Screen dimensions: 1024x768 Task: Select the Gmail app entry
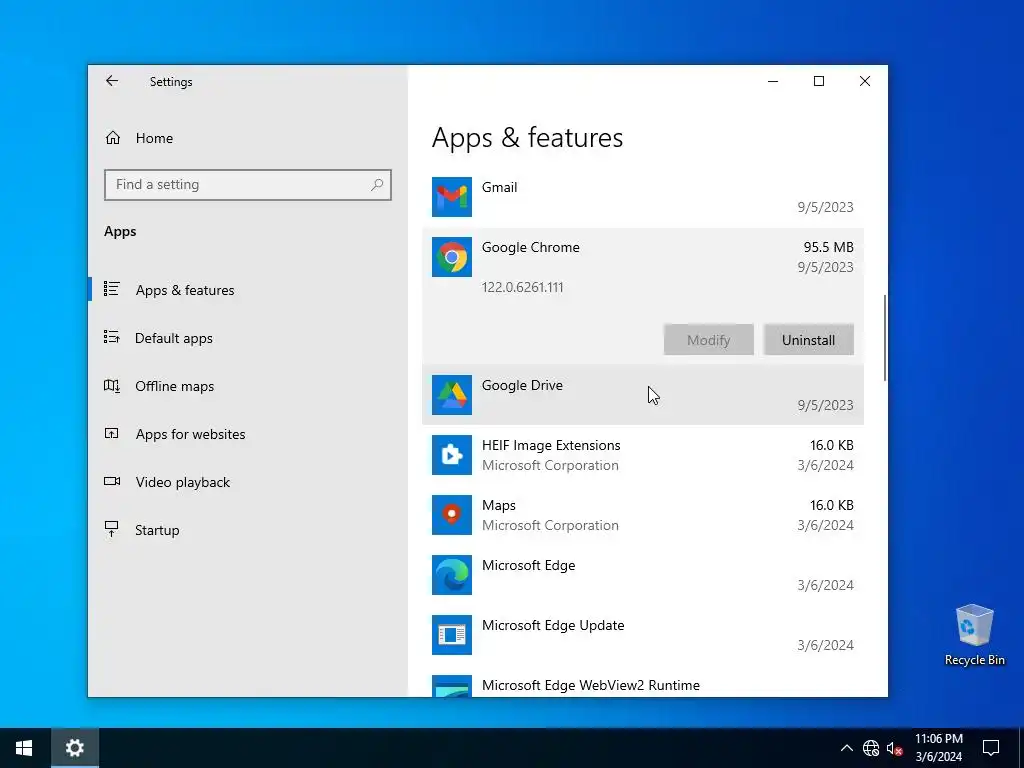[x=643, y=197]
